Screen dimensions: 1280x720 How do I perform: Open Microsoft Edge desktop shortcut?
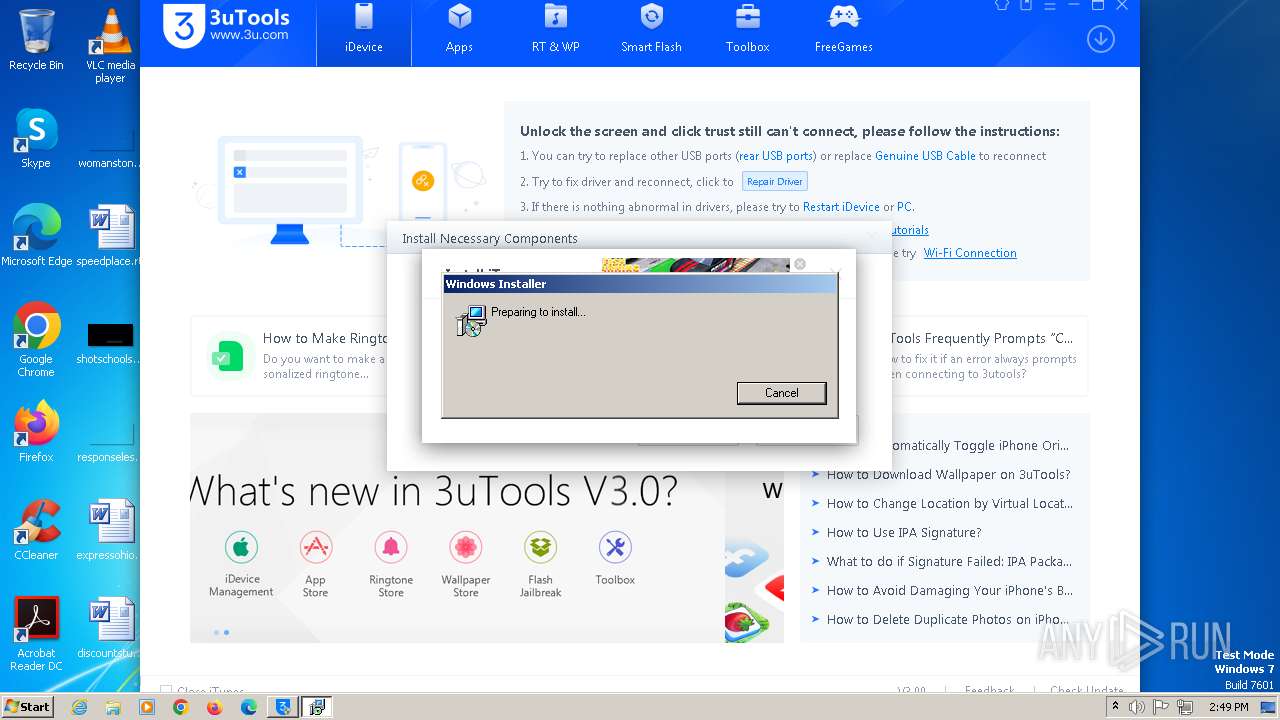pyautogui.click(x=36, y=236)
